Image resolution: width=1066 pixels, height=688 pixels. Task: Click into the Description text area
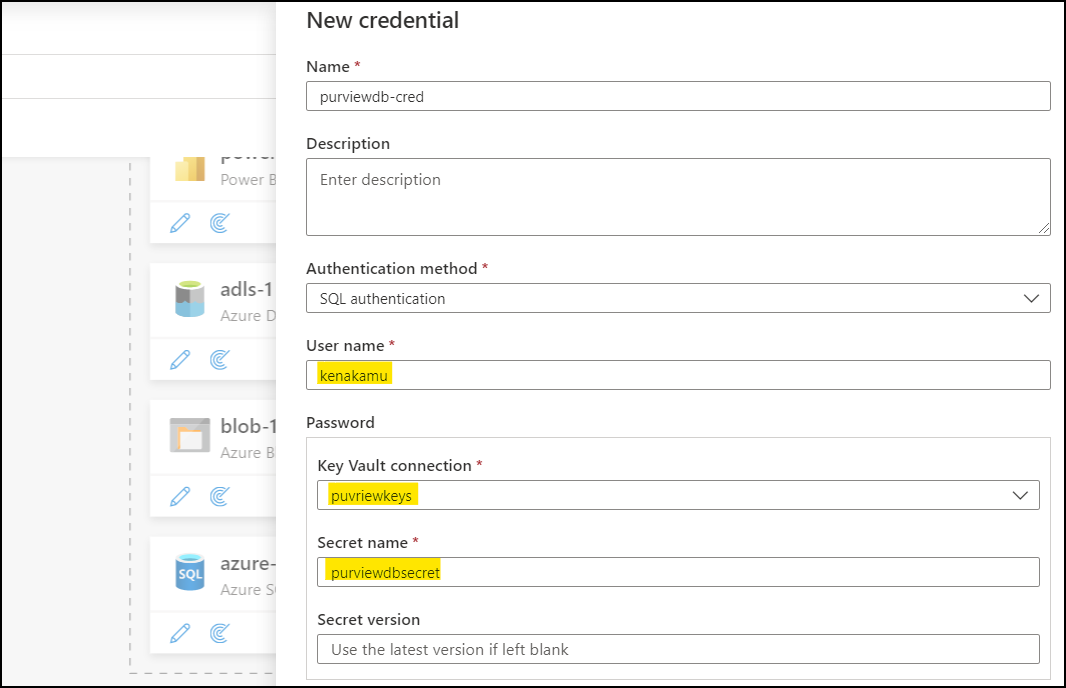pos(678,196)
